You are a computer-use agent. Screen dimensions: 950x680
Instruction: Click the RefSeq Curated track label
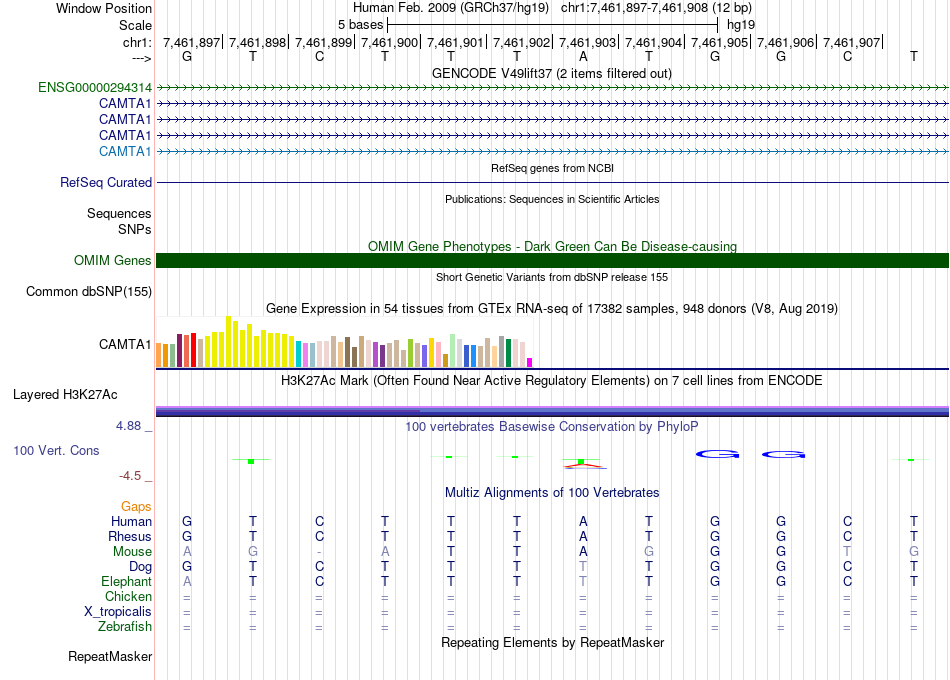pyautogui.click(x=106, y=182)
